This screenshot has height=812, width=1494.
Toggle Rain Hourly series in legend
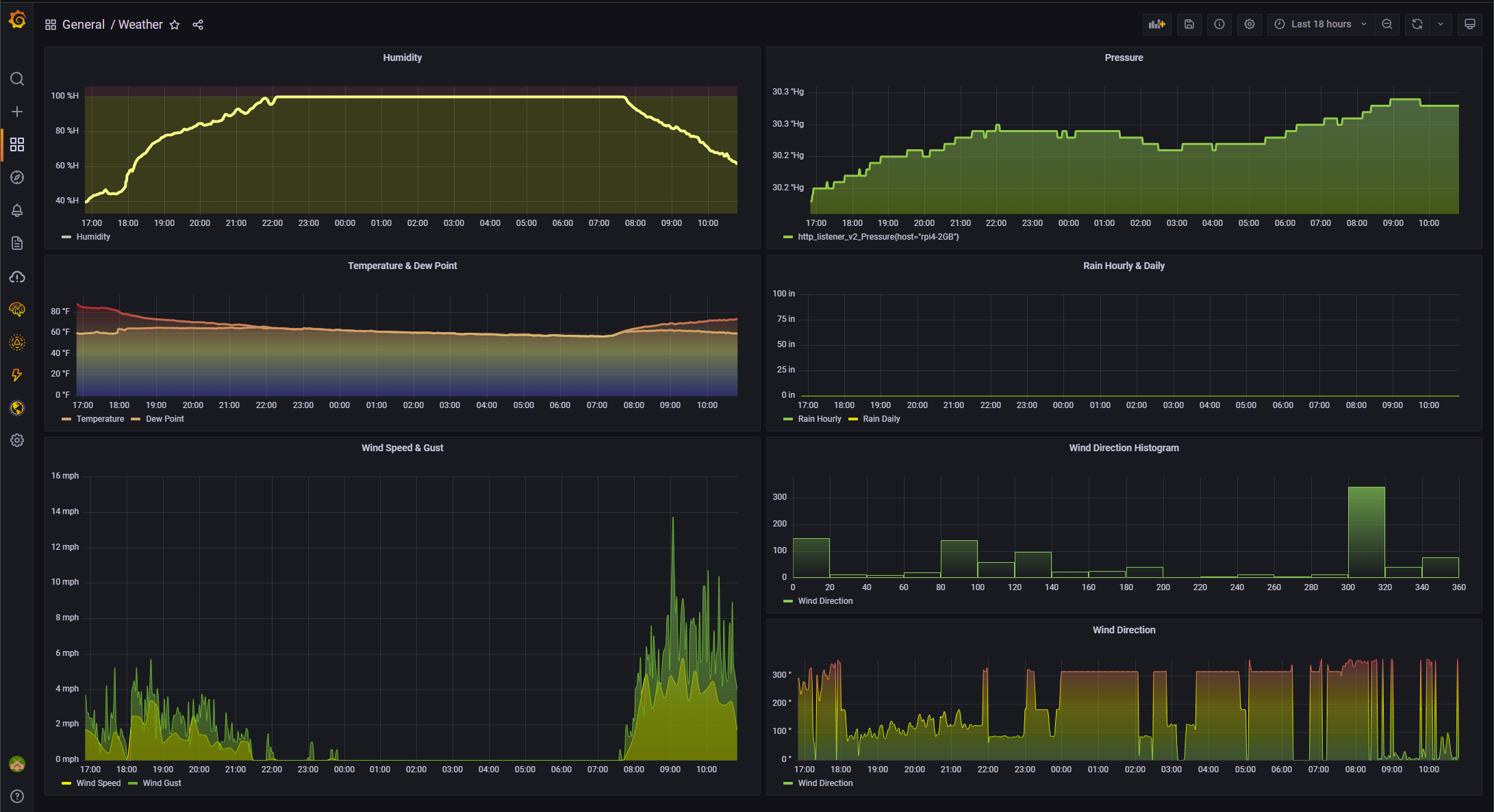819,419
